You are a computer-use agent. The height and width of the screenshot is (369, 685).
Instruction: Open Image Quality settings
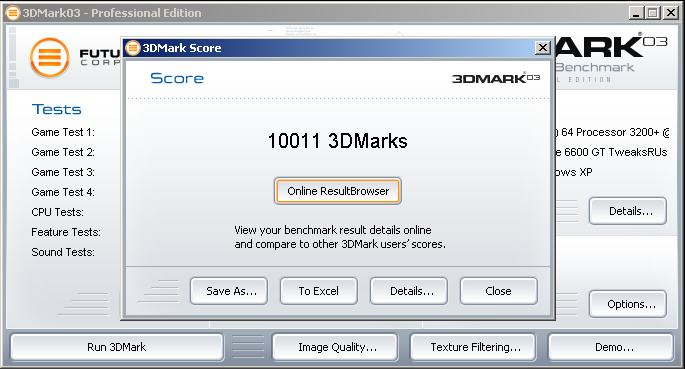335,347
